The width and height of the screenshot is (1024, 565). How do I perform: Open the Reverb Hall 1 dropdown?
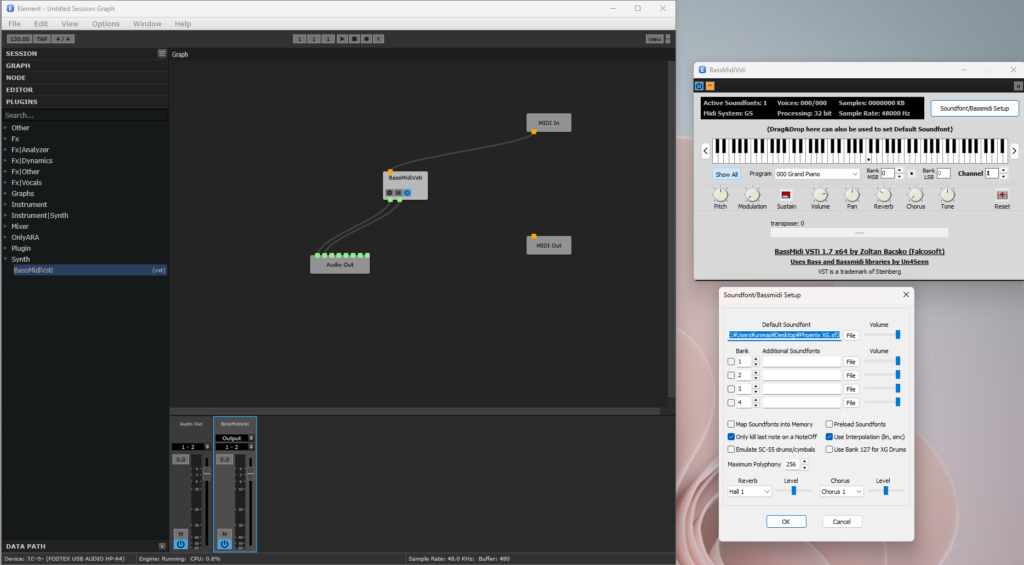[749, 492]
